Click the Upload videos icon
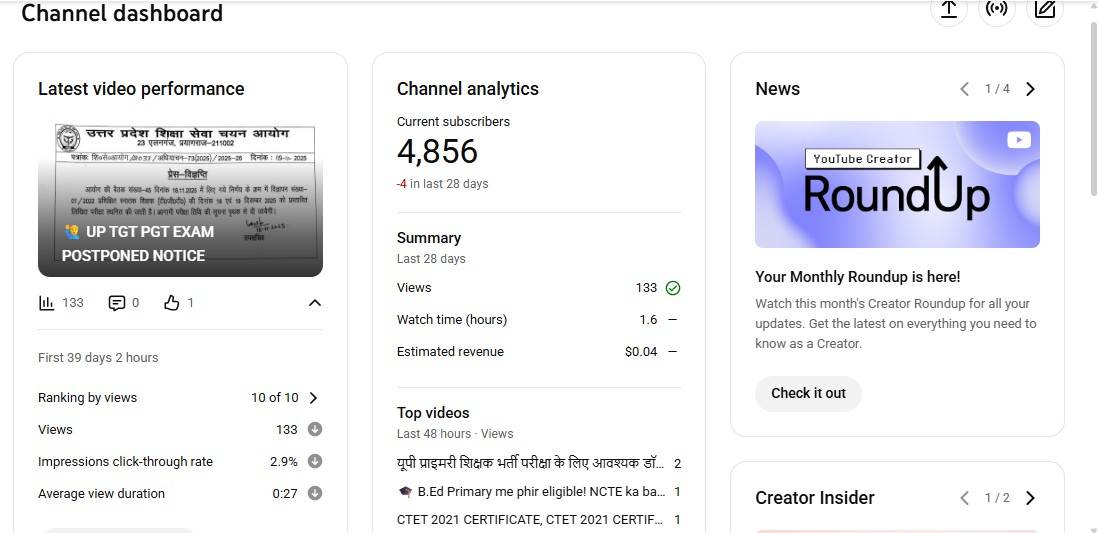The width and height of the screenshot is (1098, 533). click(949, 9)
